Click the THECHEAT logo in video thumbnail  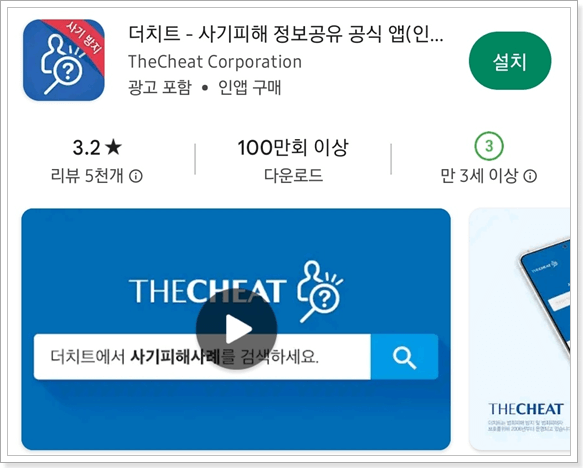(207, 291)
